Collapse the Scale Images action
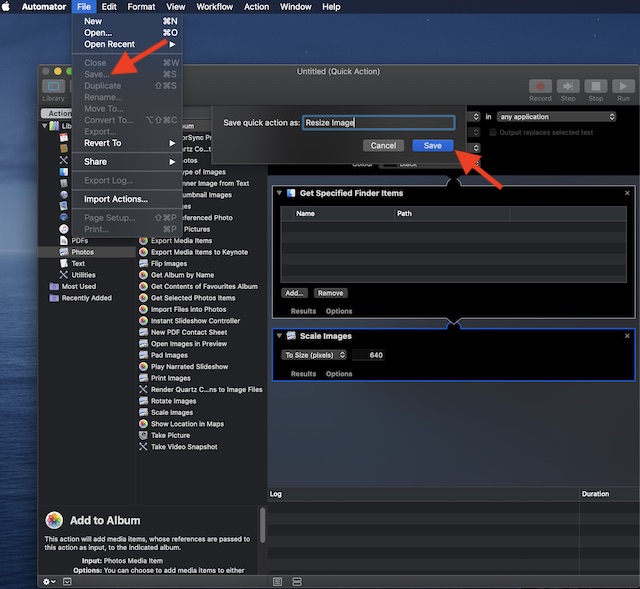This screenshot has width=640, height=589. (x=279, y=336)
